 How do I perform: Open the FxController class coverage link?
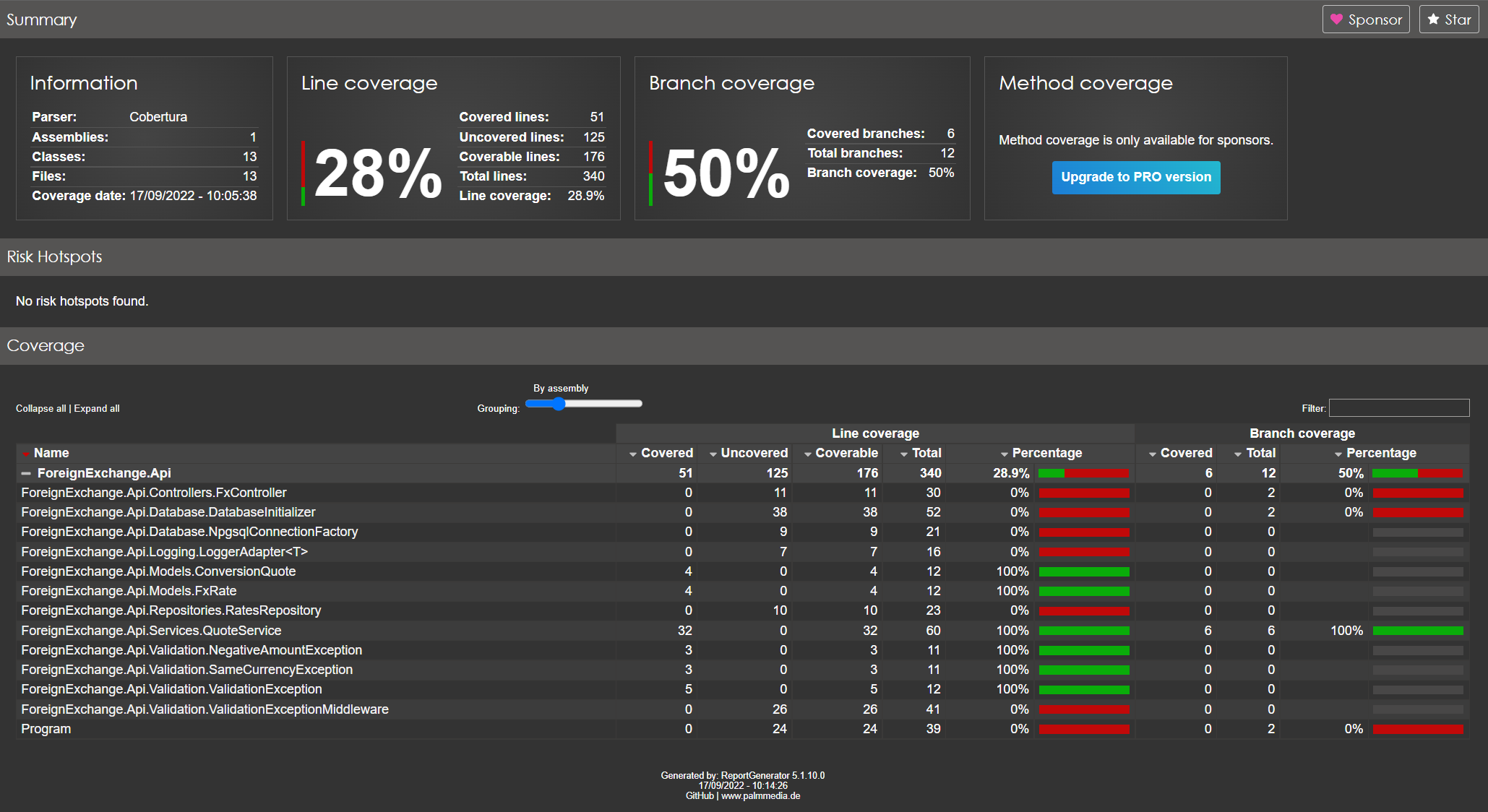click(x=154, y=493)
